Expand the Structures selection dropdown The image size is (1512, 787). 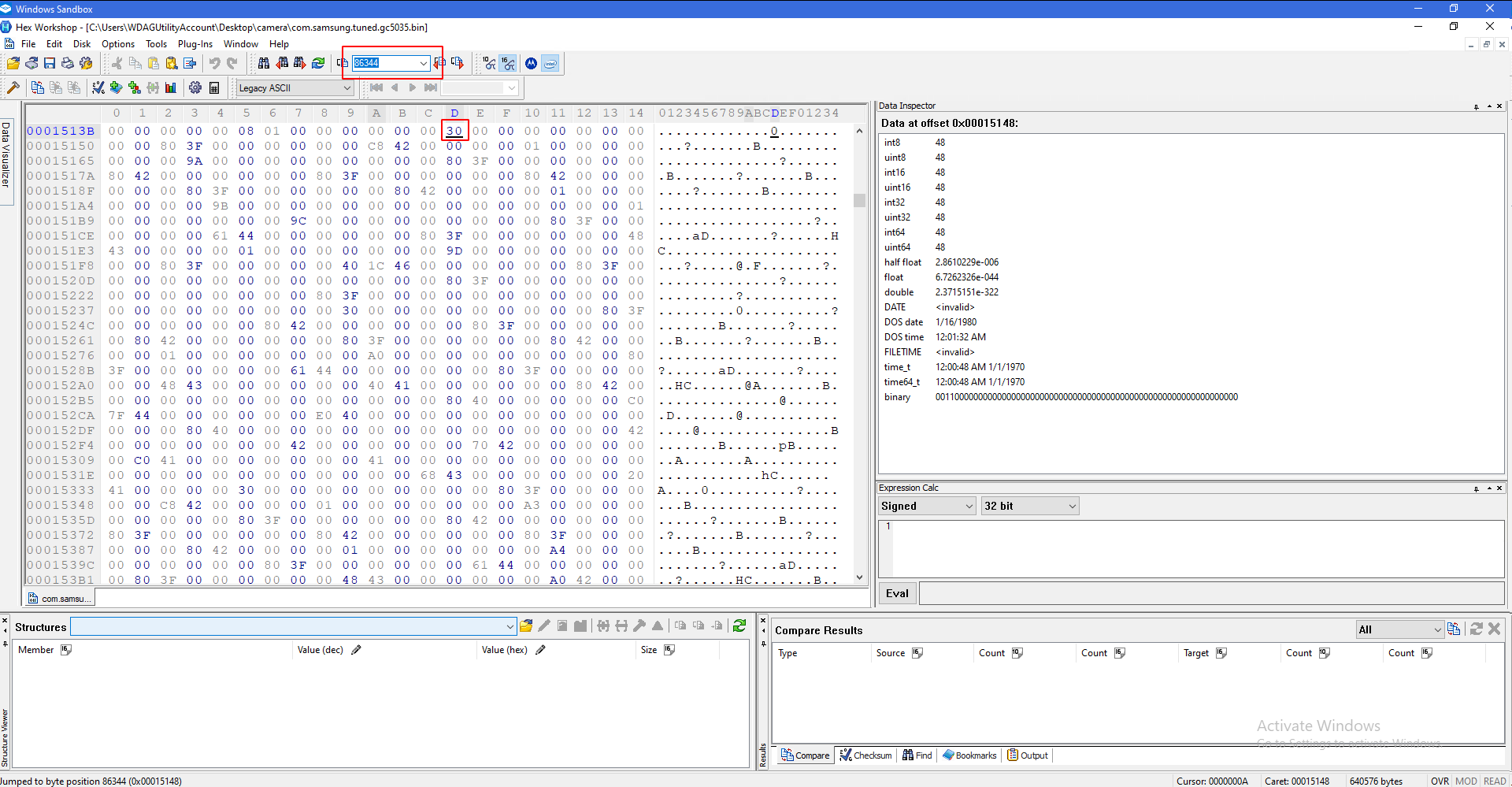(510, 626)
